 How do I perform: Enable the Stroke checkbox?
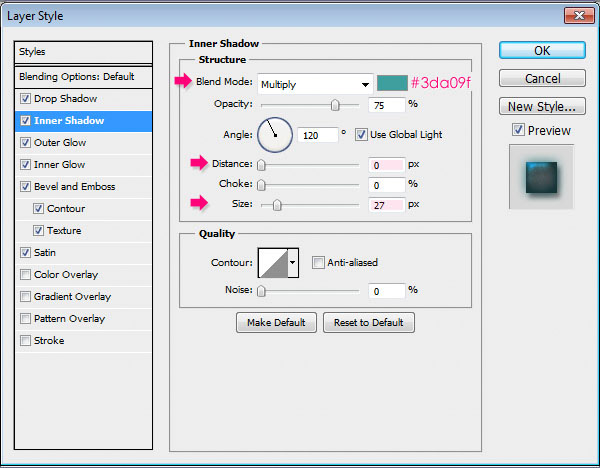[x=25, y=341]
